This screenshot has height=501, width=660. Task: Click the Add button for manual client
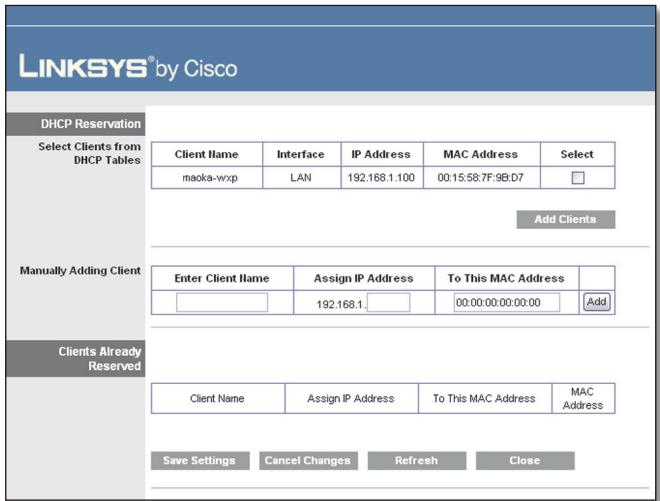[x=596, y=302]
